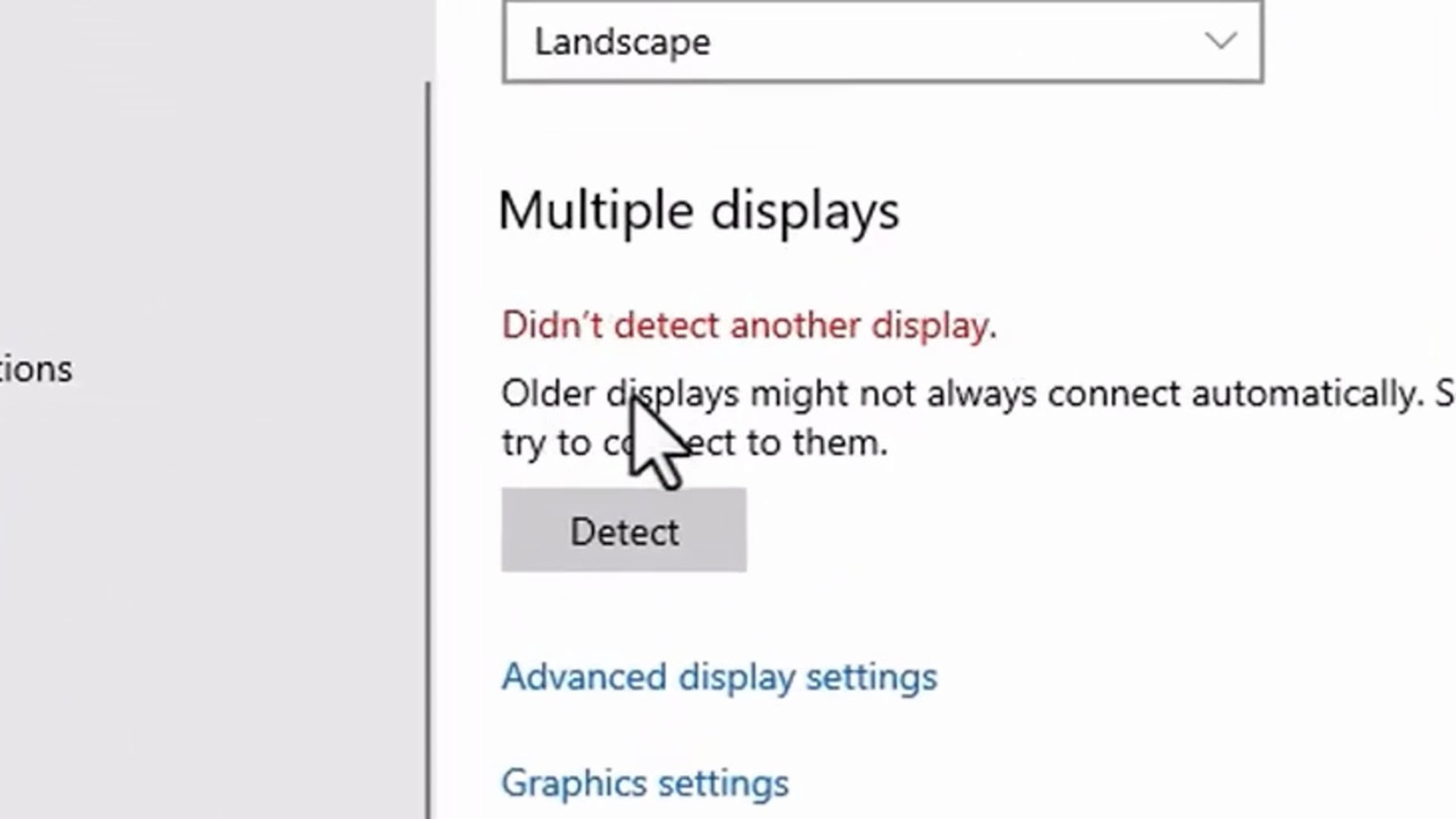Click the word 'Multiple' in the heading
Image resolution: width=1456 pixels, height=819 pixels.
[x=595, y=210]
